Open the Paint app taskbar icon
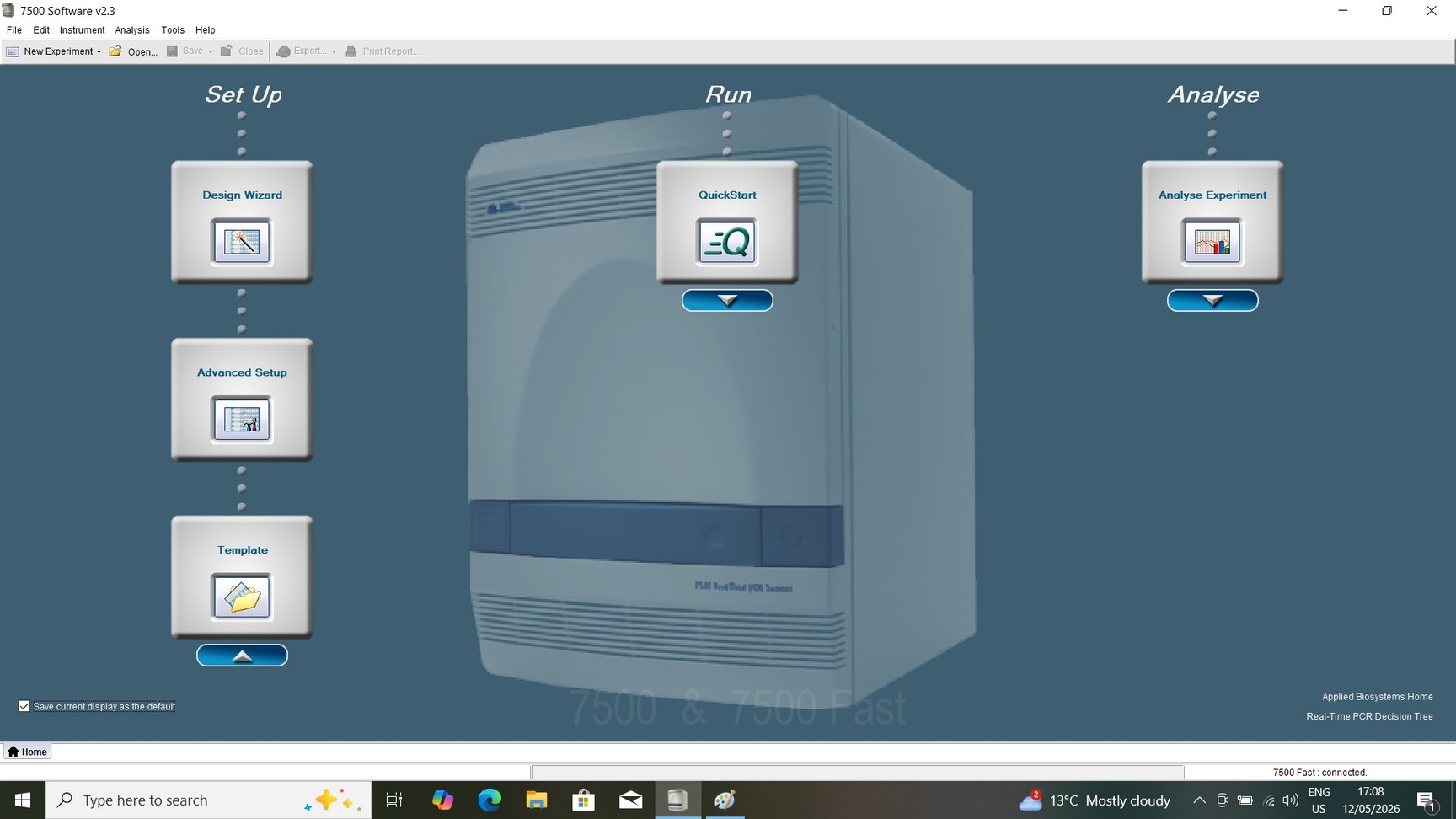 click(x=725, y=800)
